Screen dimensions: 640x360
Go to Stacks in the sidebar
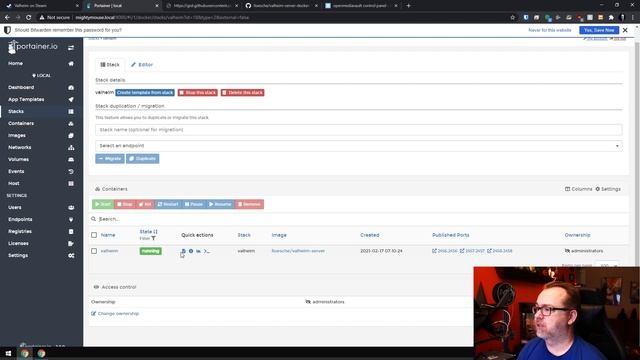[x=16, y=111]
